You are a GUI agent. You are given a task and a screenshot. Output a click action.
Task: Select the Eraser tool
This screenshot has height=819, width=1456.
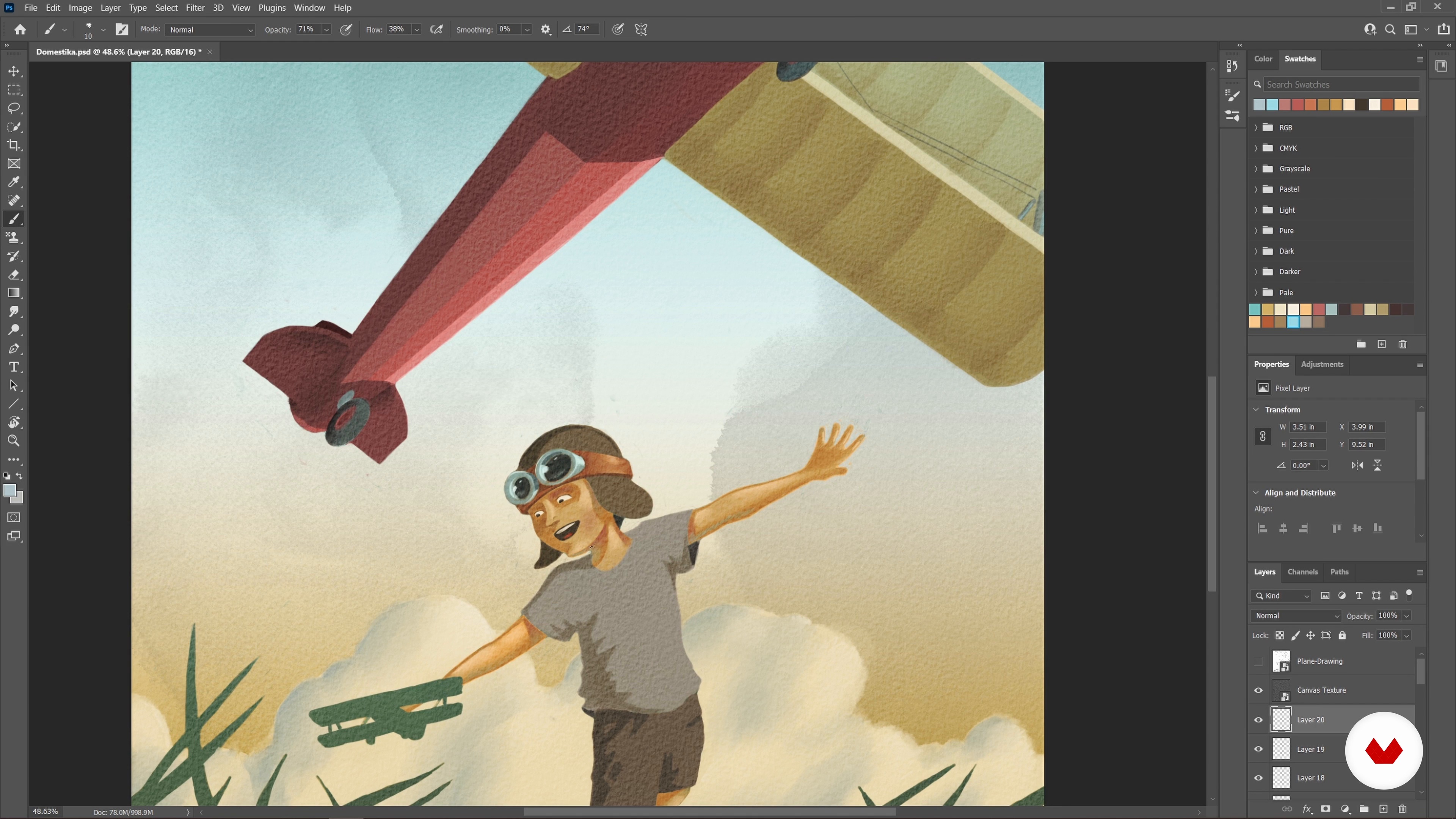(14, 275)
